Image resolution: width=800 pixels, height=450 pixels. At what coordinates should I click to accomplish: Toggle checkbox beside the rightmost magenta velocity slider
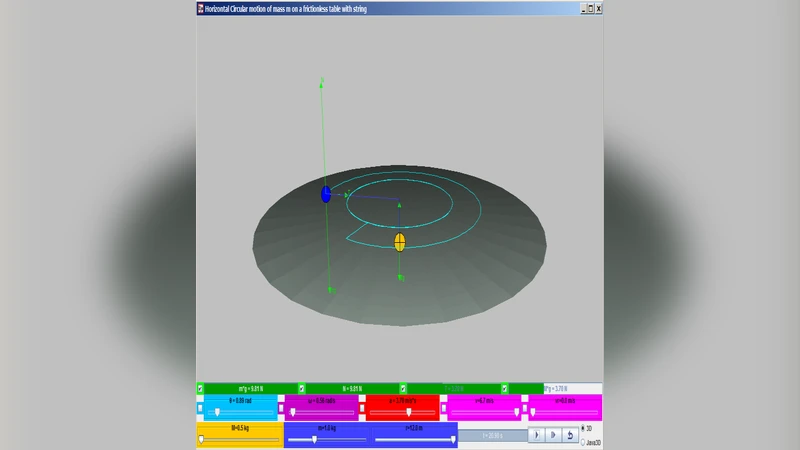(524, 408)
